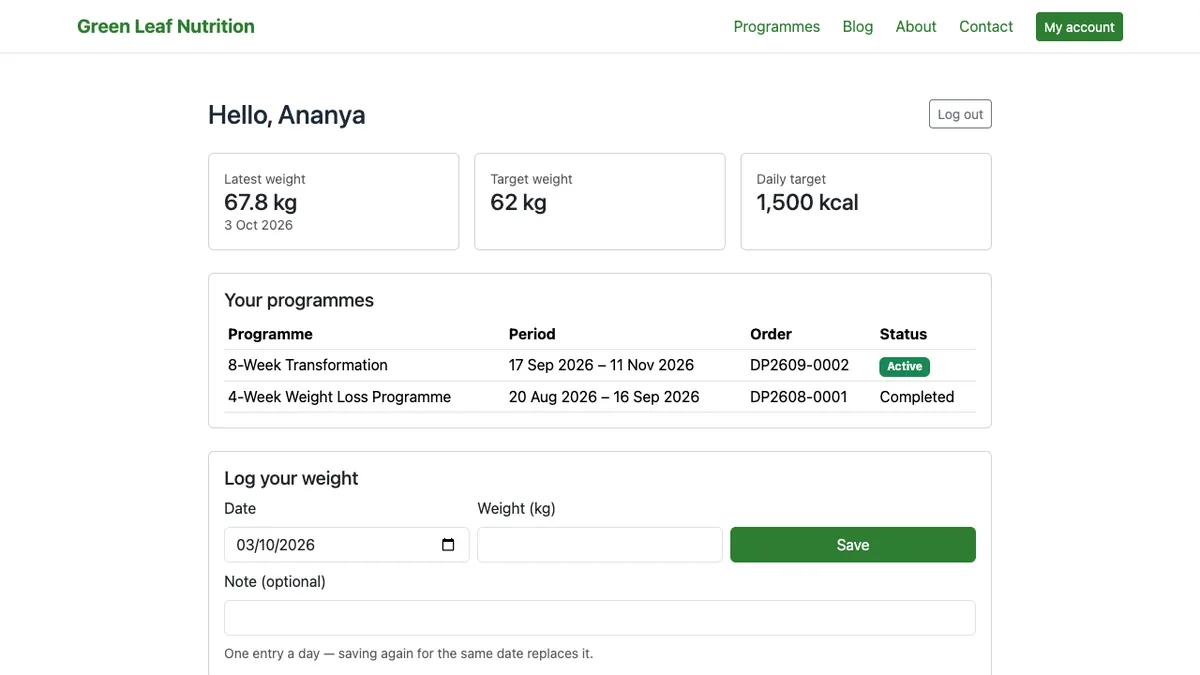Click the Order column header
Image resolution: width=1200 pixels, height=675 pixels.
click(771, 334)
